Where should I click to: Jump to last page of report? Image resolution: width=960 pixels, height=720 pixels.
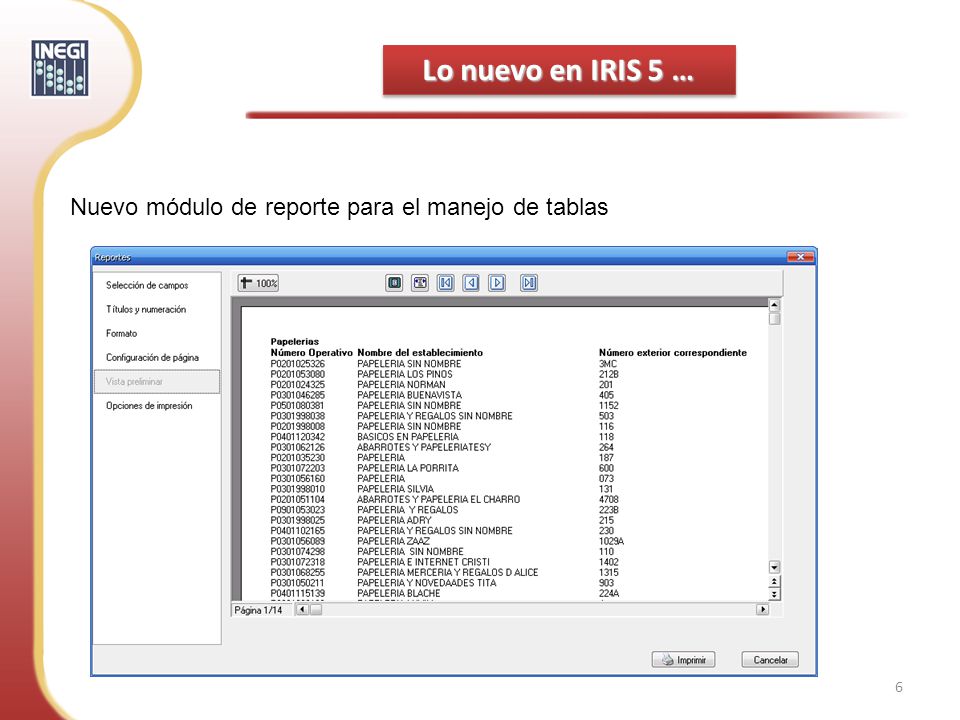[x=529, y=283]
